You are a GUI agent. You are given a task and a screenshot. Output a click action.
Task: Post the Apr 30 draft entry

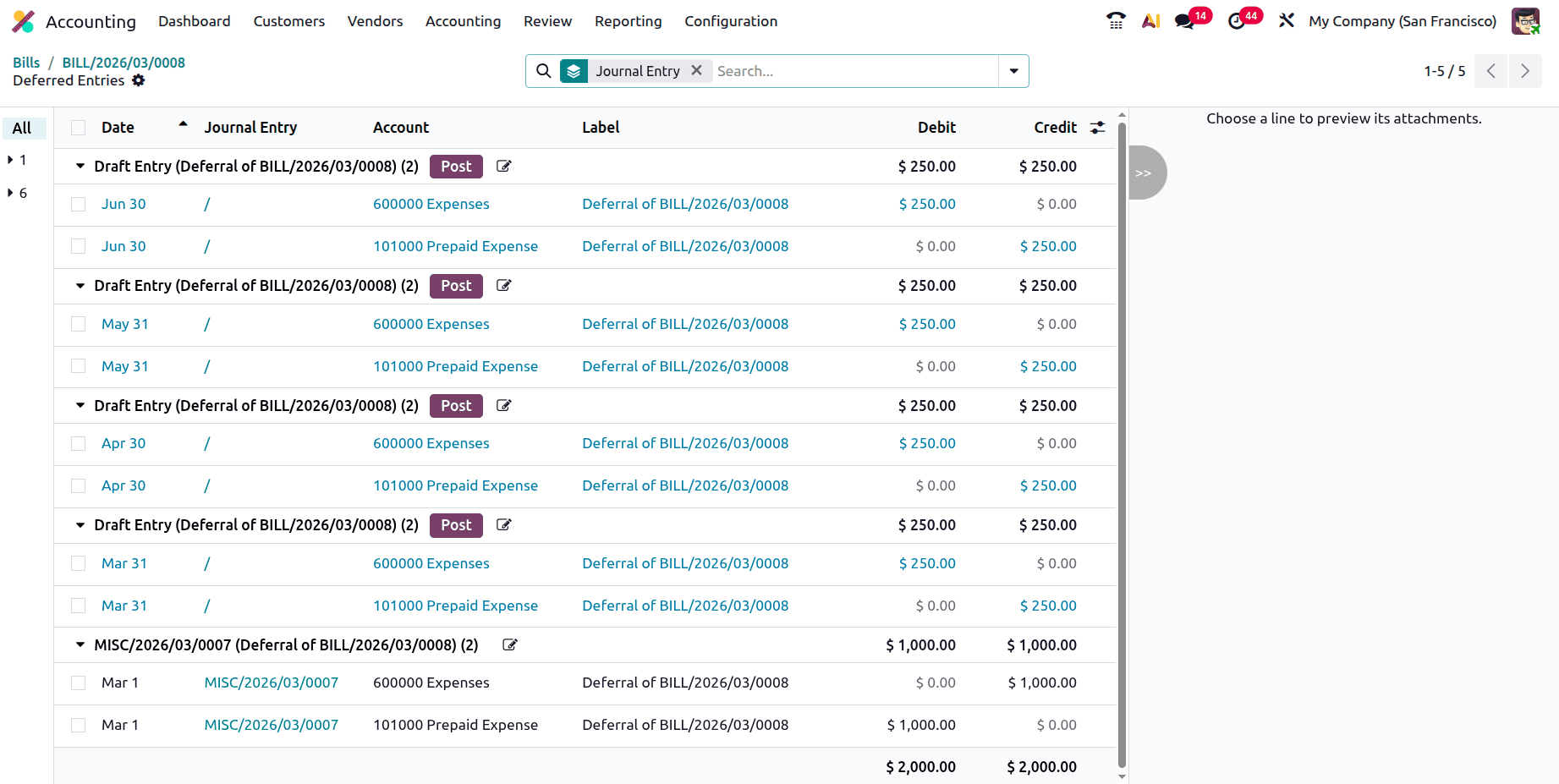pyautogui.click(x=456, y=406)
